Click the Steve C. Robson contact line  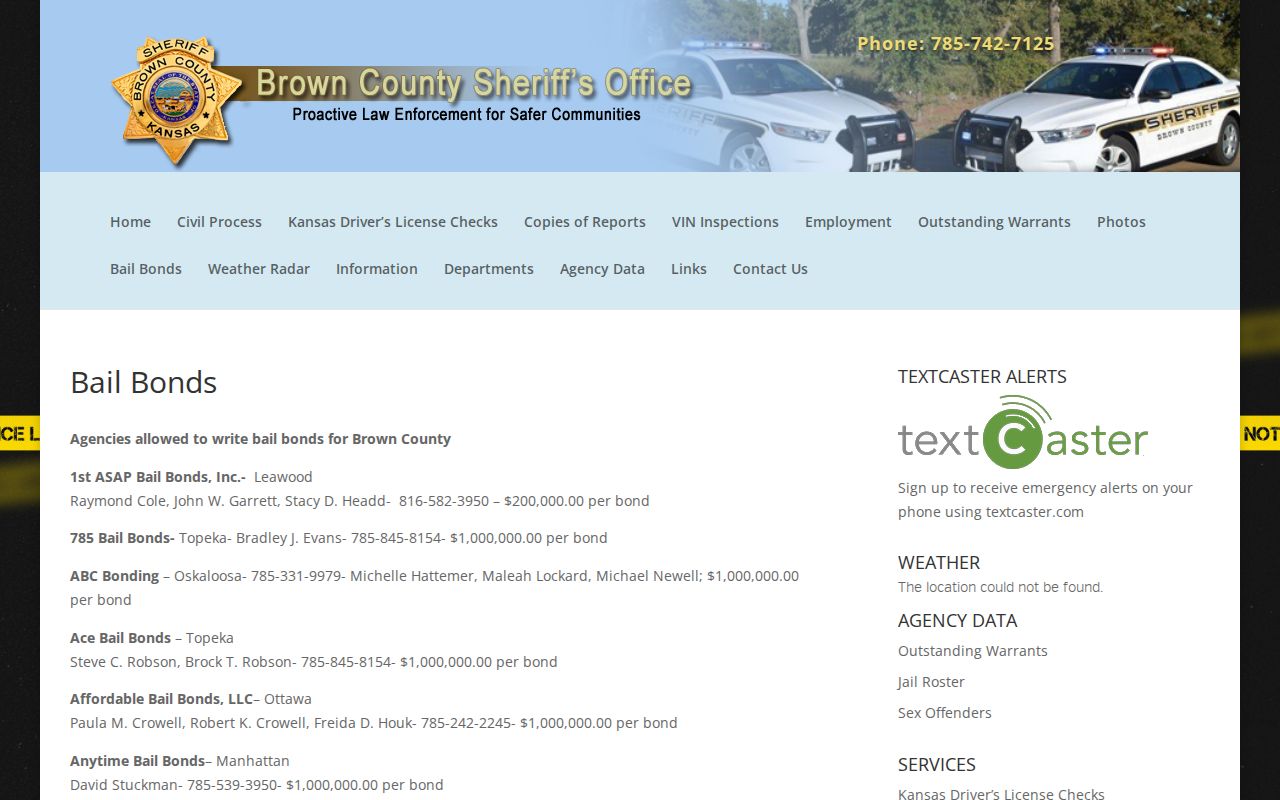(314, 662)
